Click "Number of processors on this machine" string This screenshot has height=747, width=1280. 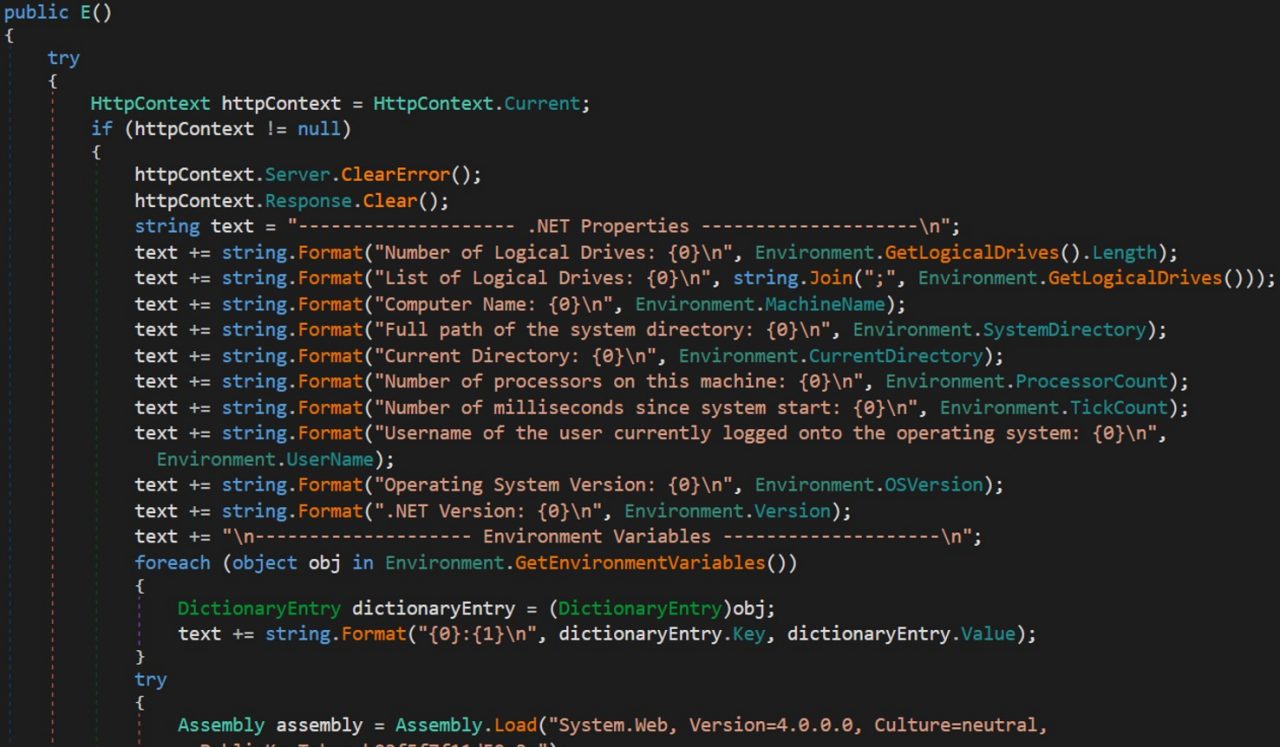point(619,382)
